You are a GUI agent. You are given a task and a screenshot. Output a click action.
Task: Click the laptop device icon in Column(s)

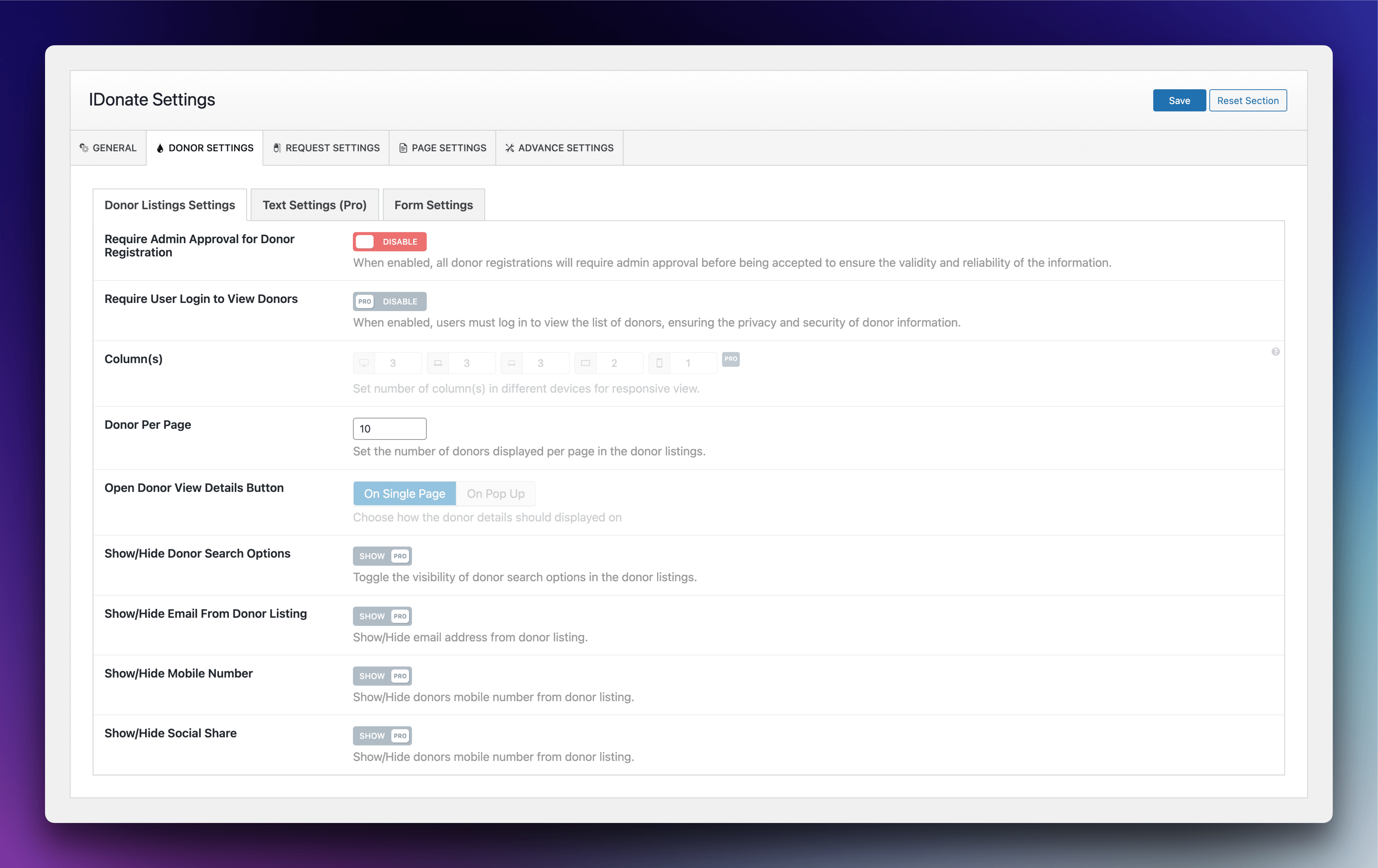(x=438, y=364)
